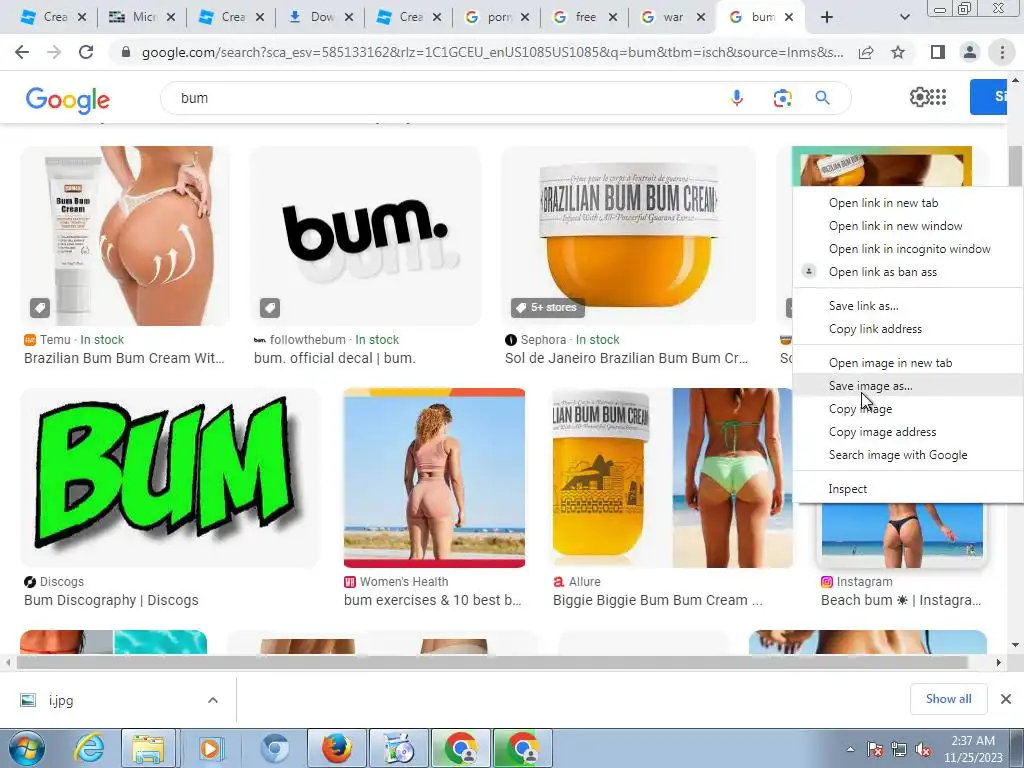
Task: Open Windows Media Player on taskbar
Action: (x=210, y=748)
